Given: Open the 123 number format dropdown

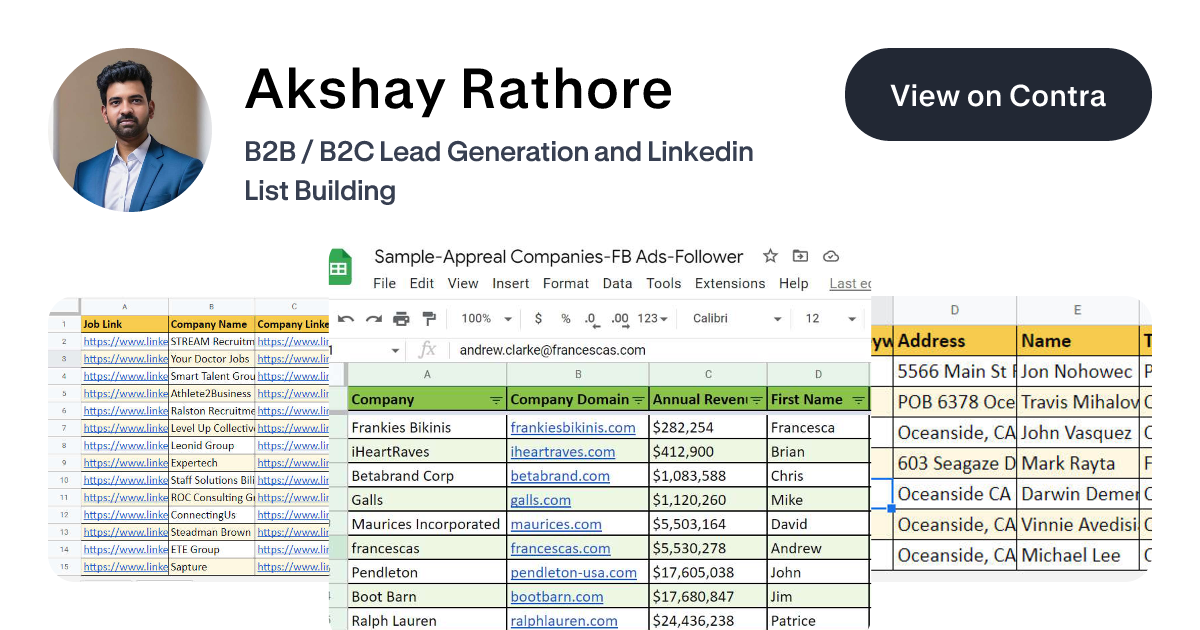Looking at the screenshot, I should (651, 318).
